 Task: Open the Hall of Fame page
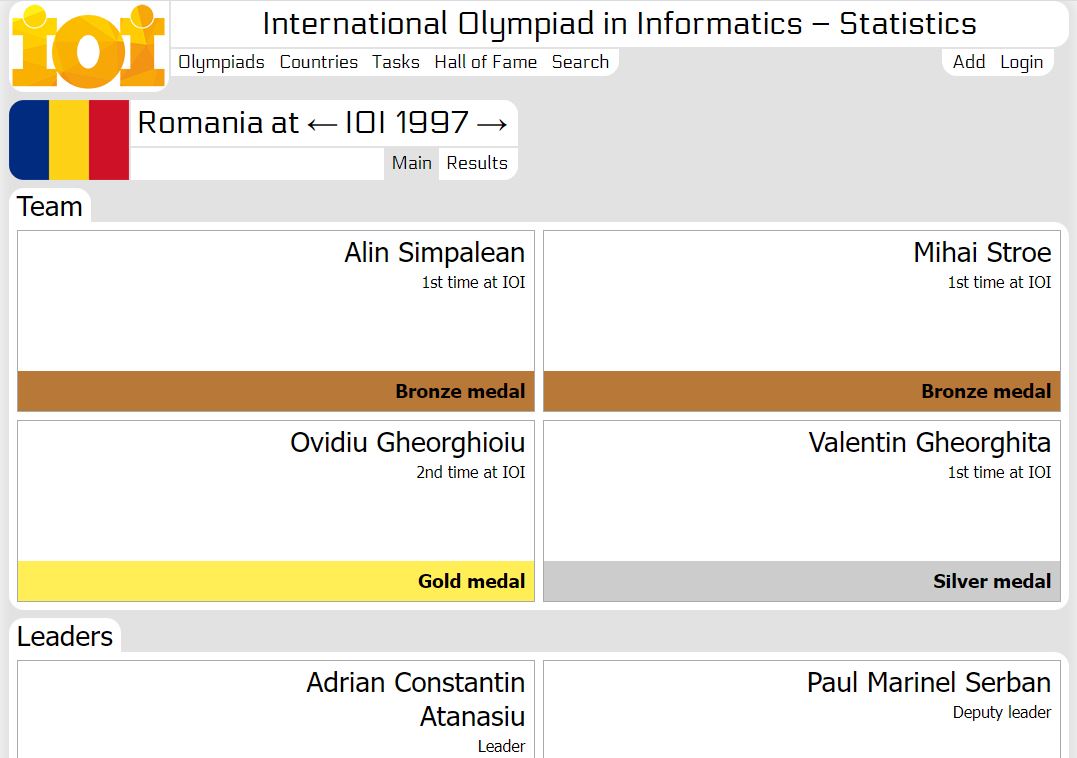click(x=485, y=62)
